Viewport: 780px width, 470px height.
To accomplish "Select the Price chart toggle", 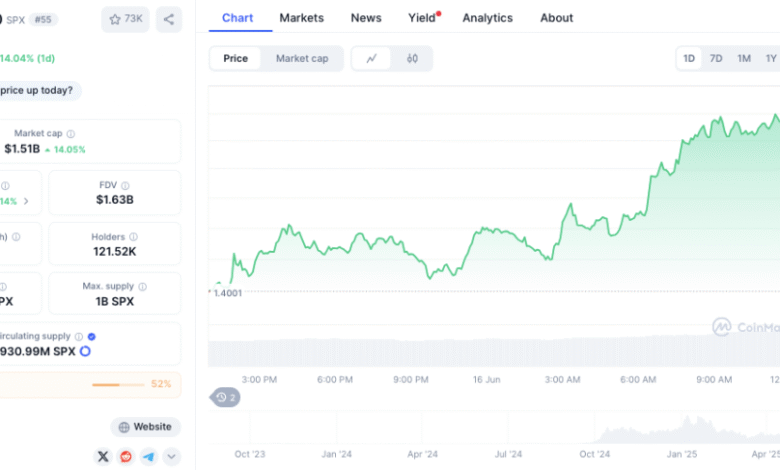I will (x=236, y=58).
